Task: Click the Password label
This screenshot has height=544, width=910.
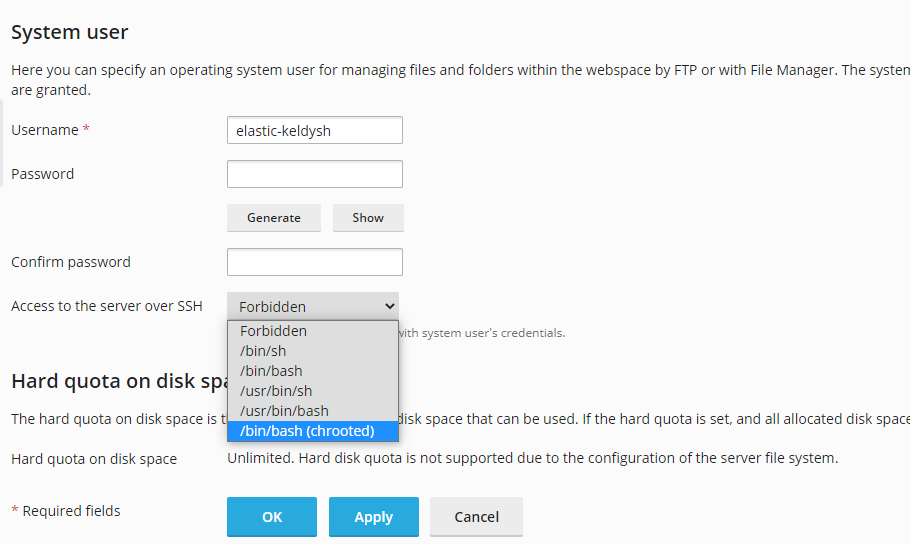Action: pyautogui.click(x=42, y=174)
